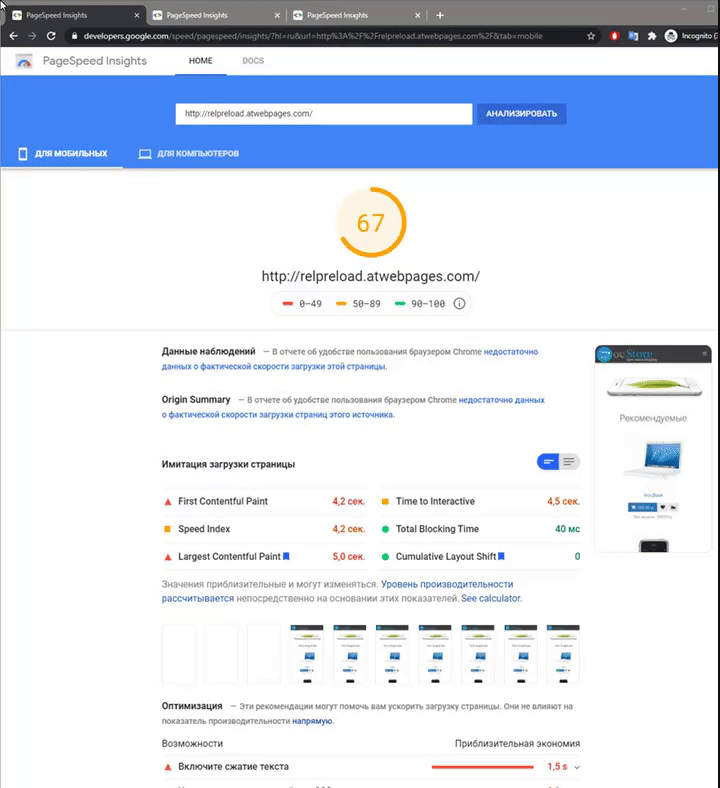Image resolution: width=720 pixels, height=788 pixels.
Task: Open the DOCS navigation tab
Action: tap(253, 61)
